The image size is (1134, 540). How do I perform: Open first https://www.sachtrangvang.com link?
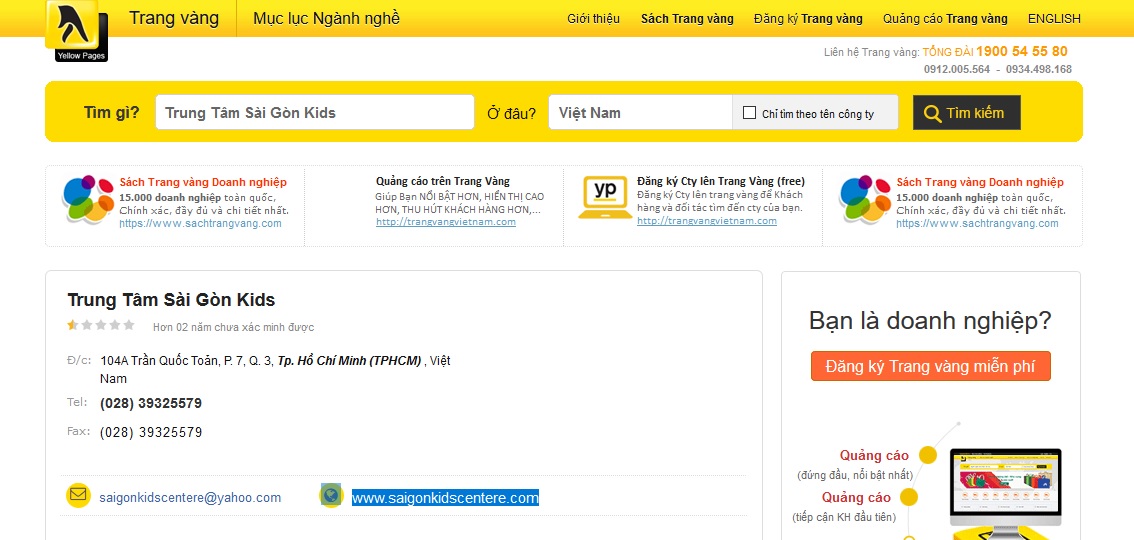(x=200, y=223)
